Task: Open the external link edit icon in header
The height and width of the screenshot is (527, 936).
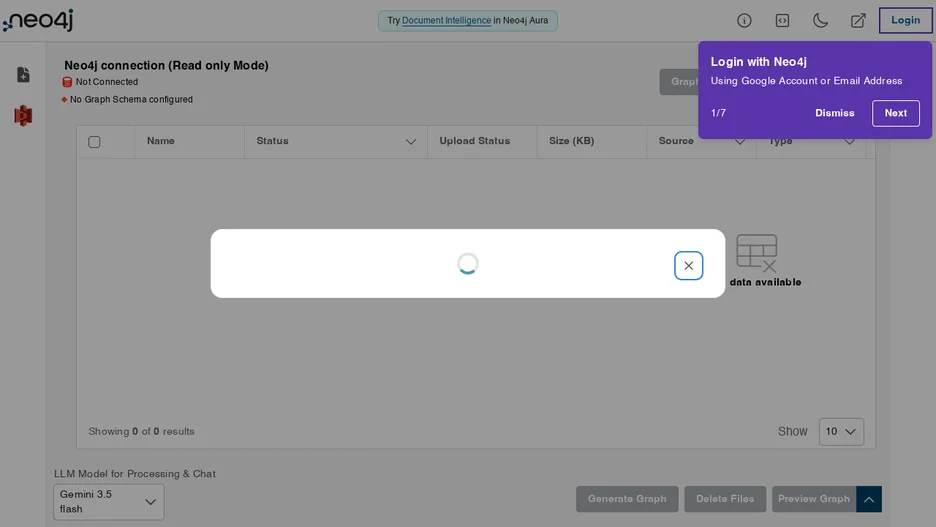Action: pos(858,20)
